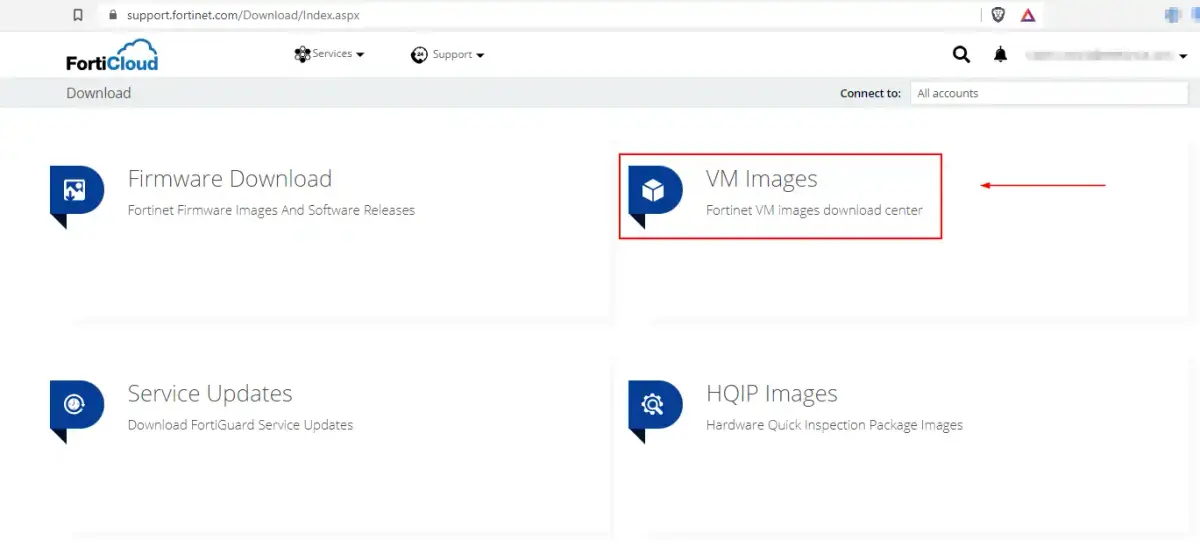Click 'Fortinet VM images download center' text
The width and height of the screenshot is (1200, 547).
coord(814,210)
